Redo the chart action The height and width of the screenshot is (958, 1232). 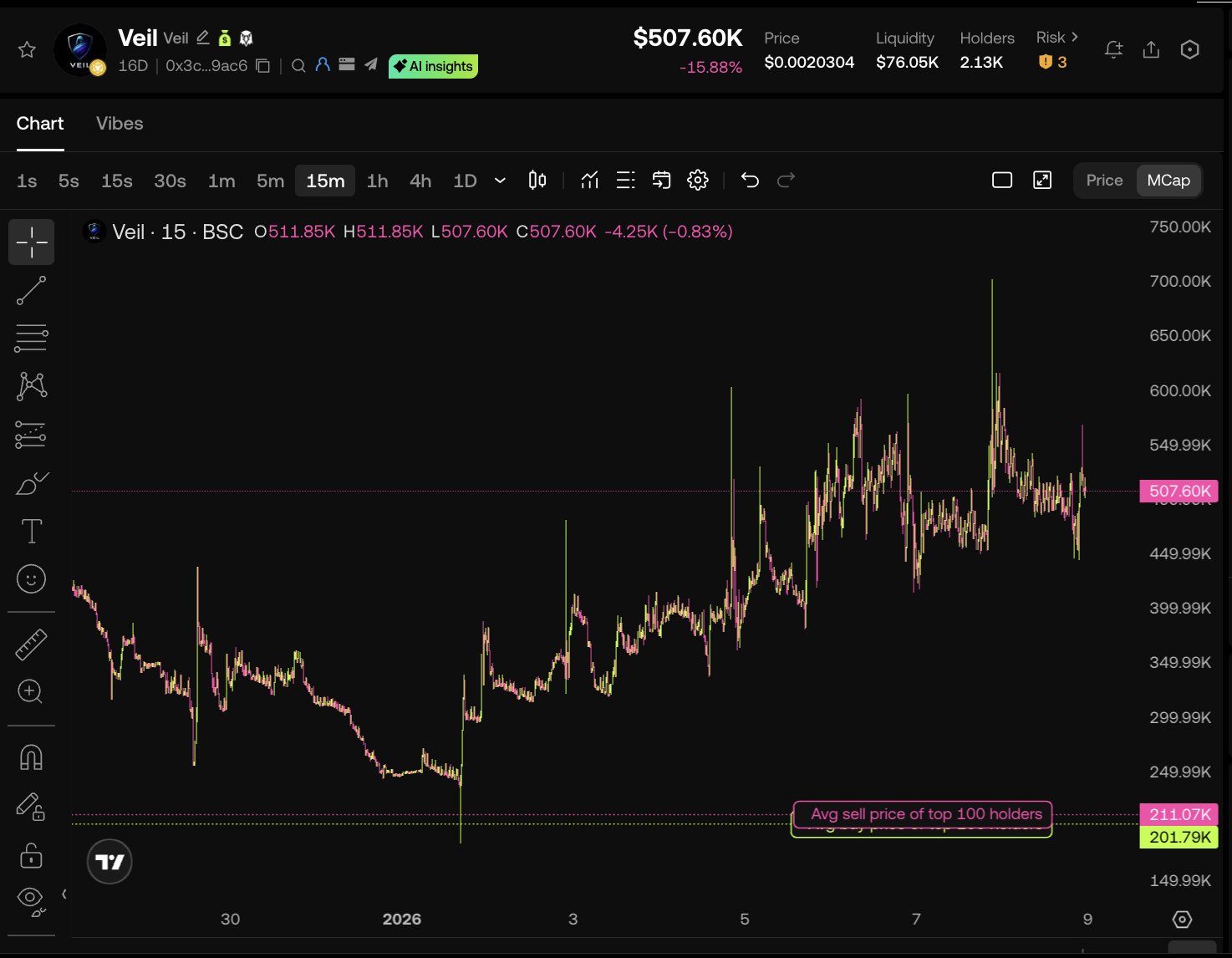pyautogui.click(x=786, y=180)
